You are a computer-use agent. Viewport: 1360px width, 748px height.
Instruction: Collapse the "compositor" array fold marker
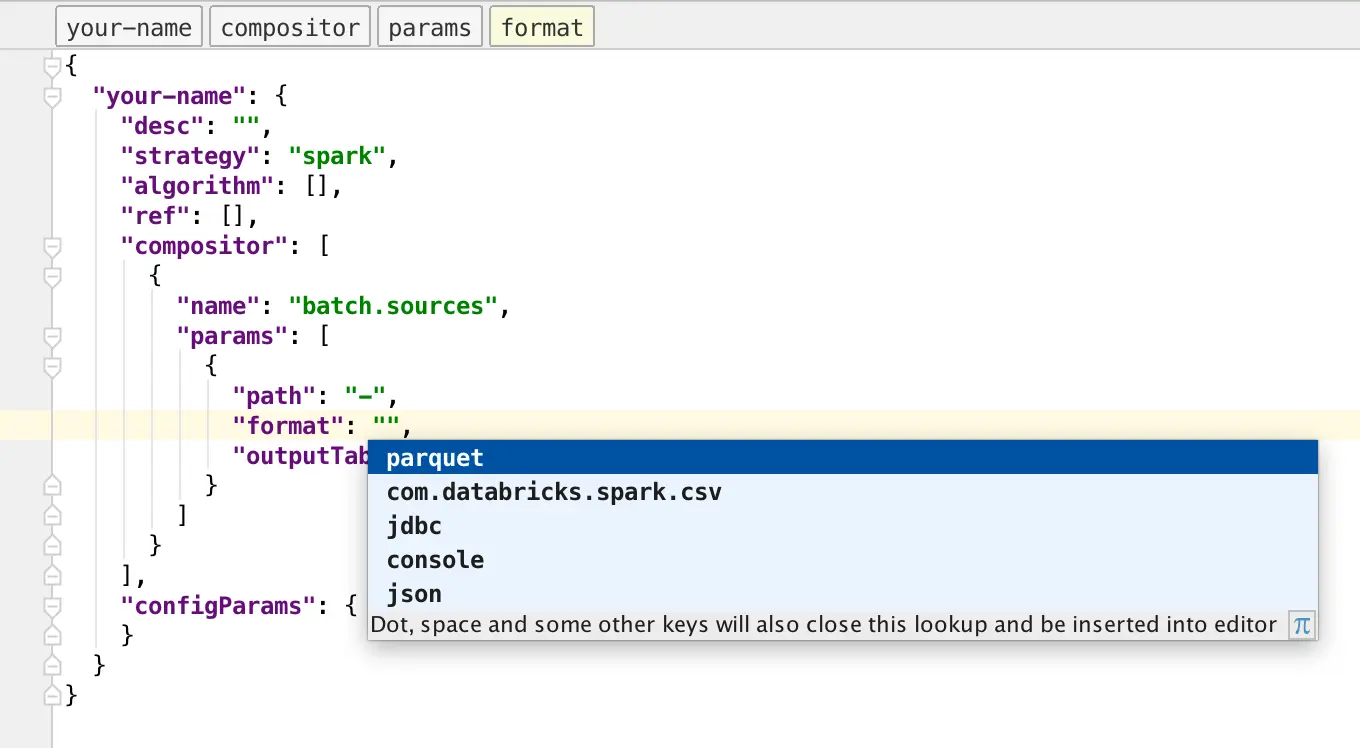click(x=53, y=247)
